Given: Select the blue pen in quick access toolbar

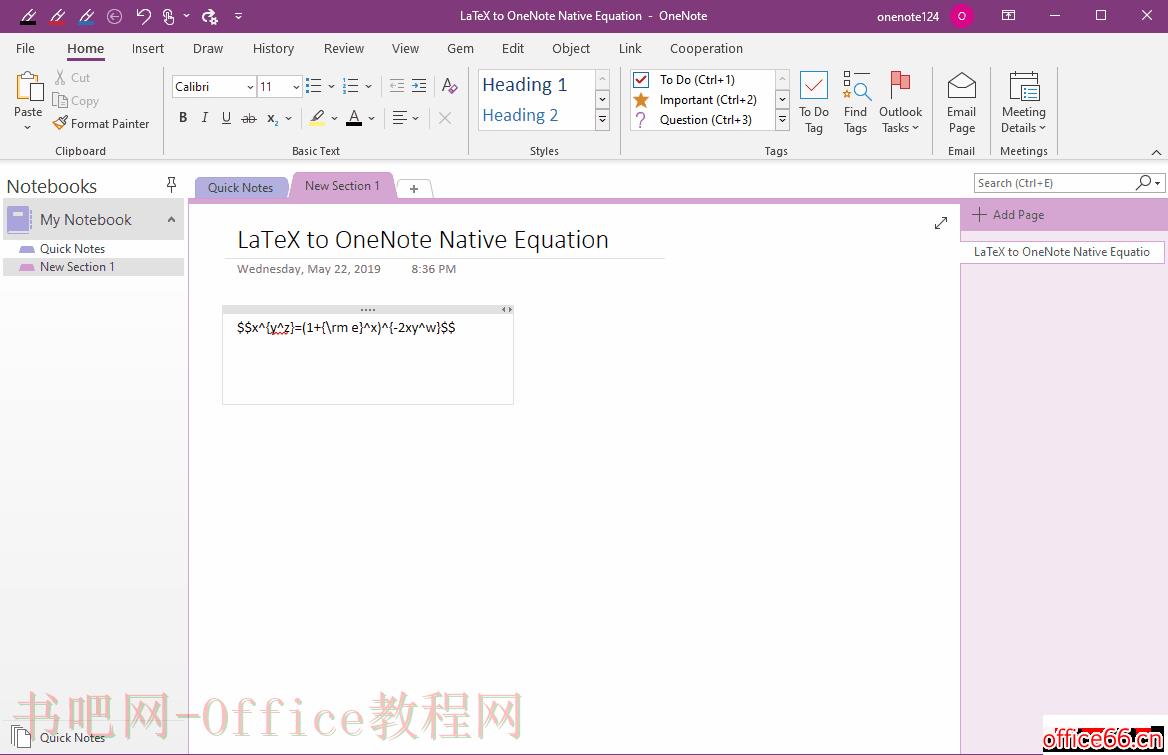Looking at the screenshot, I should tap(86, 16).
